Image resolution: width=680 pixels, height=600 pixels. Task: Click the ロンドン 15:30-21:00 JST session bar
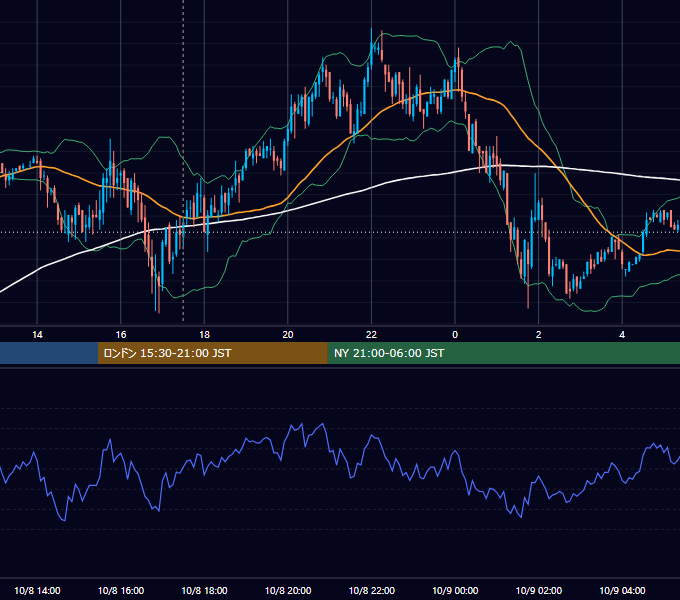212,353
